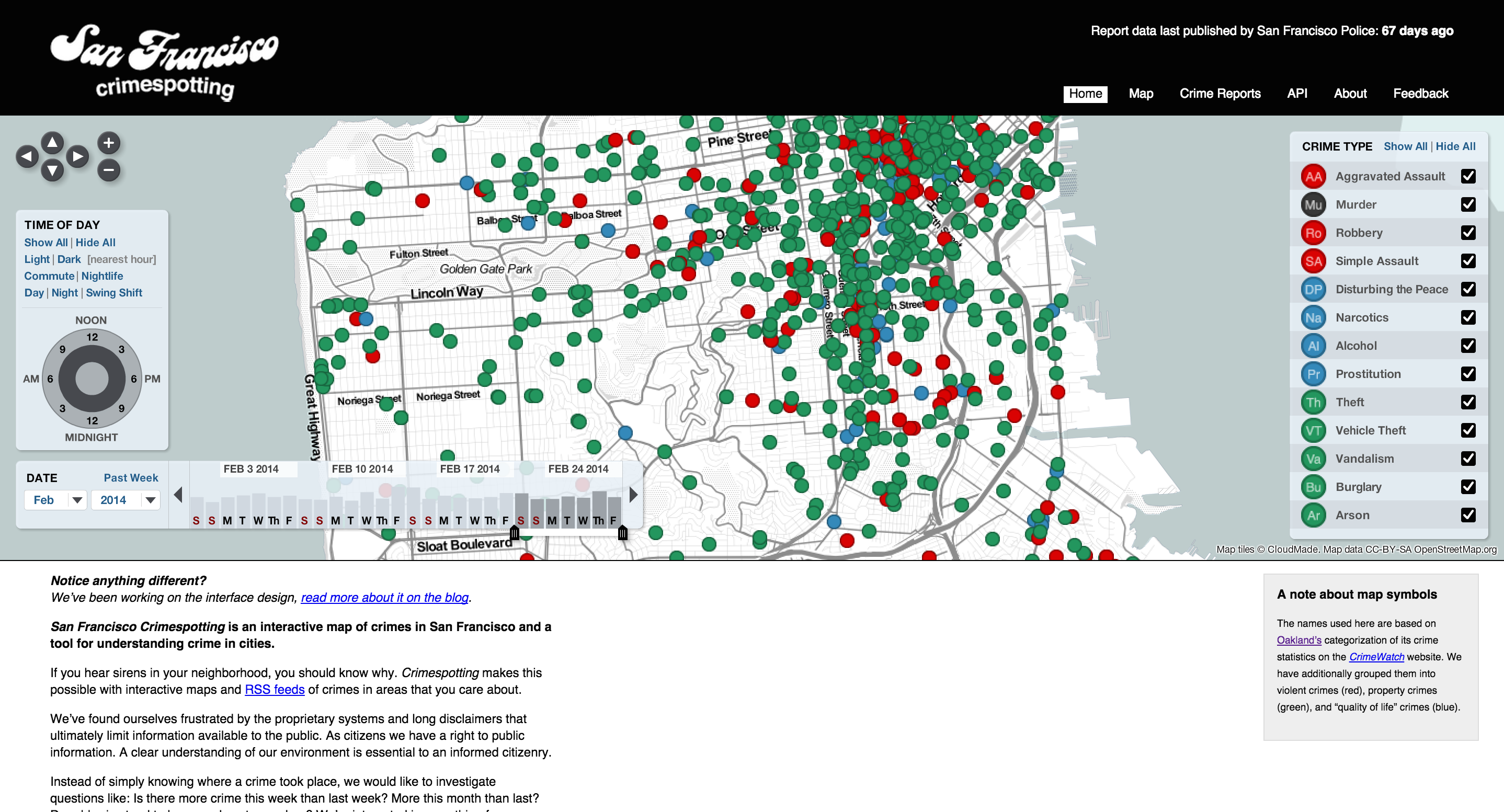Image resolution: width=1504 pixels, height=812 pixels.
Task: Open the Feb month dropdown
Action: [x=56, y=500]
